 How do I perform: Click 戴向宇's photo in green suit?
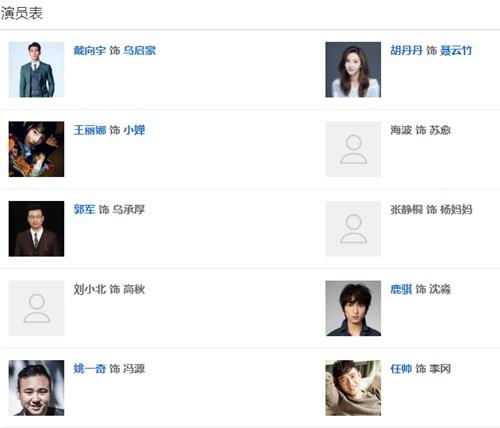[x=36, y=70]
